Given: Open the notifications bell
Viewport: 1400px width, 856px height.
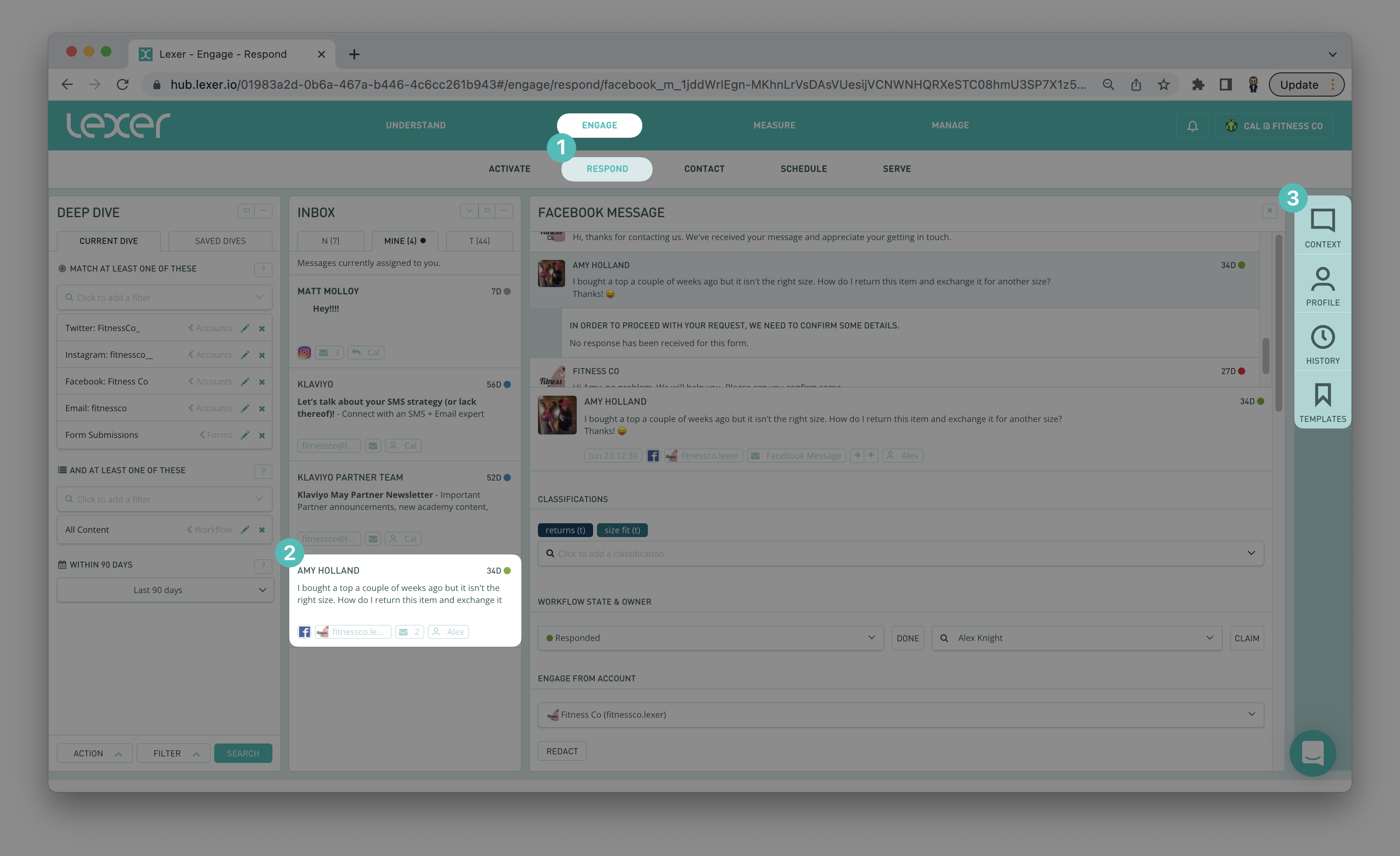Looking at the screenshot, I should [1192, 125].
